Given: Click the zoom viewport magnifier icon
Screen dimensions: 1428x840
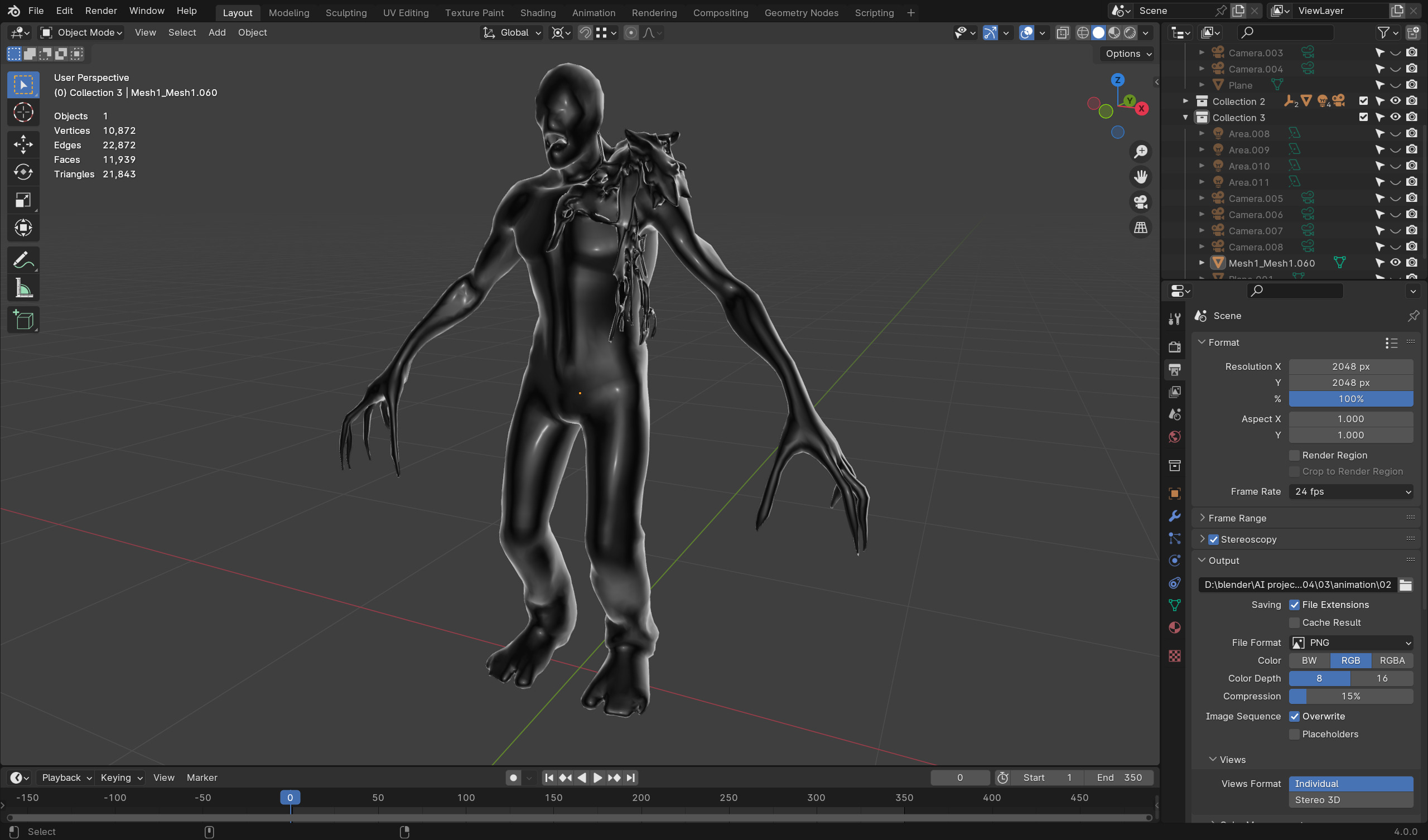Looking at the screenshot, I should 1140,152.
